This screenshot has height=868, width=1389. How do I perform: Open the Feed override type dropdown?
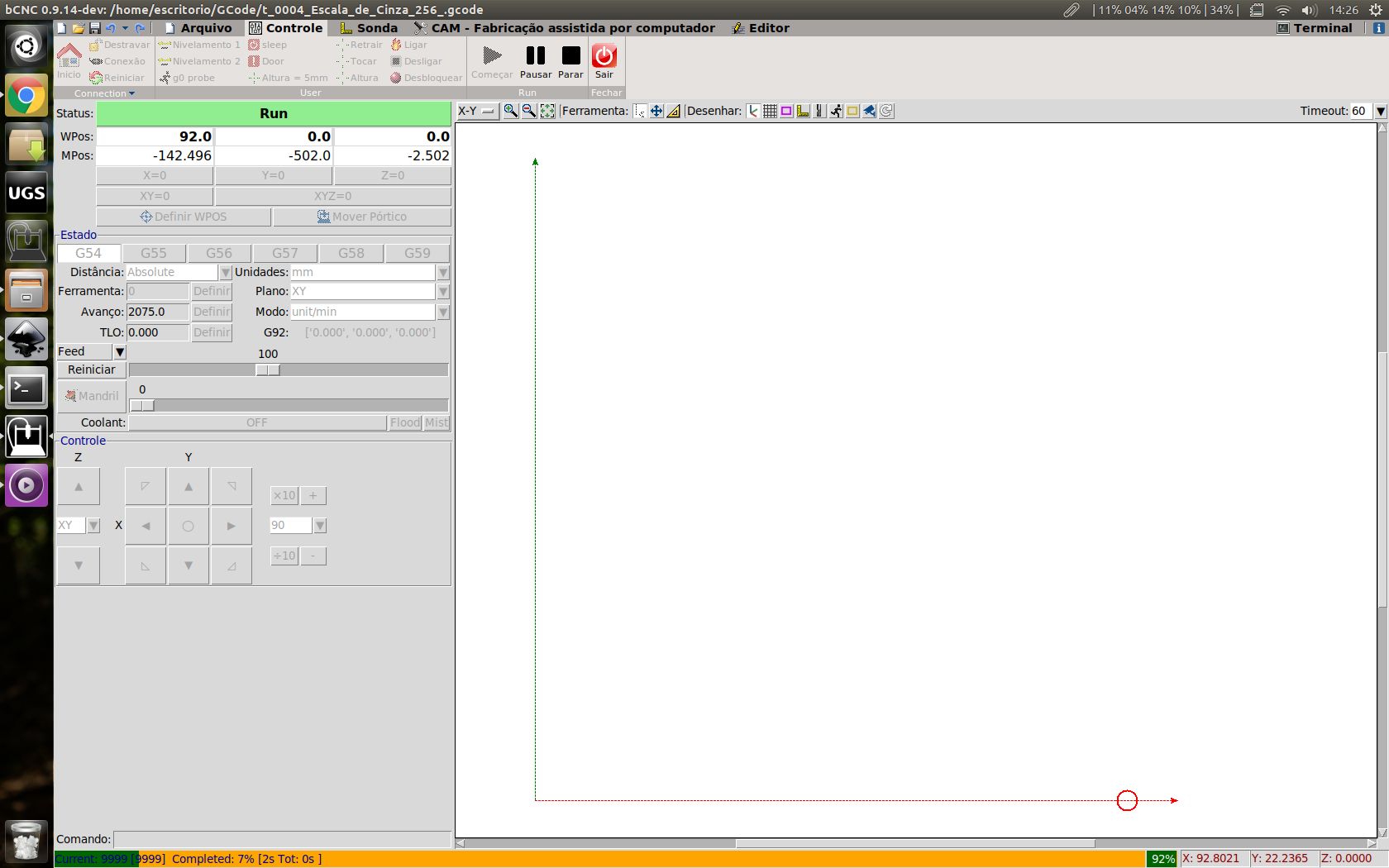120,352
